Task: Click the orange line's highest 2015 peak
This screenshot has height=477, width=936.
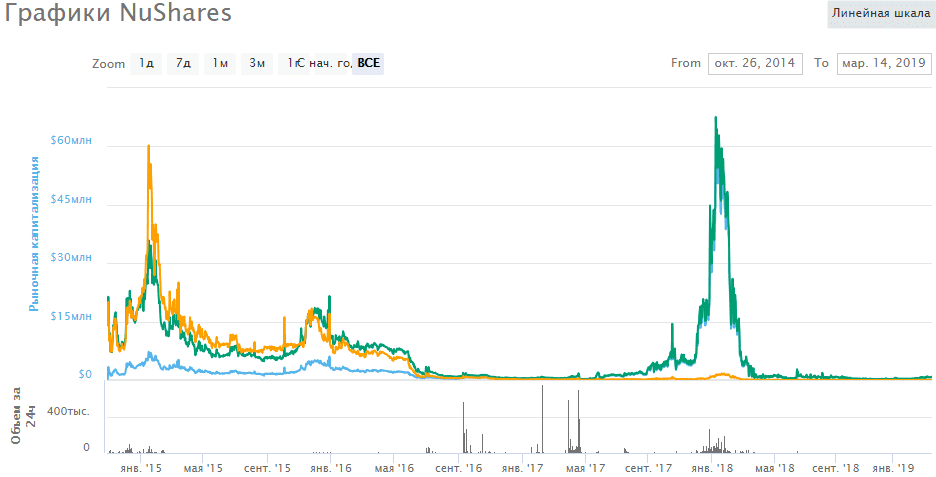Action: [x=149, y=146]
